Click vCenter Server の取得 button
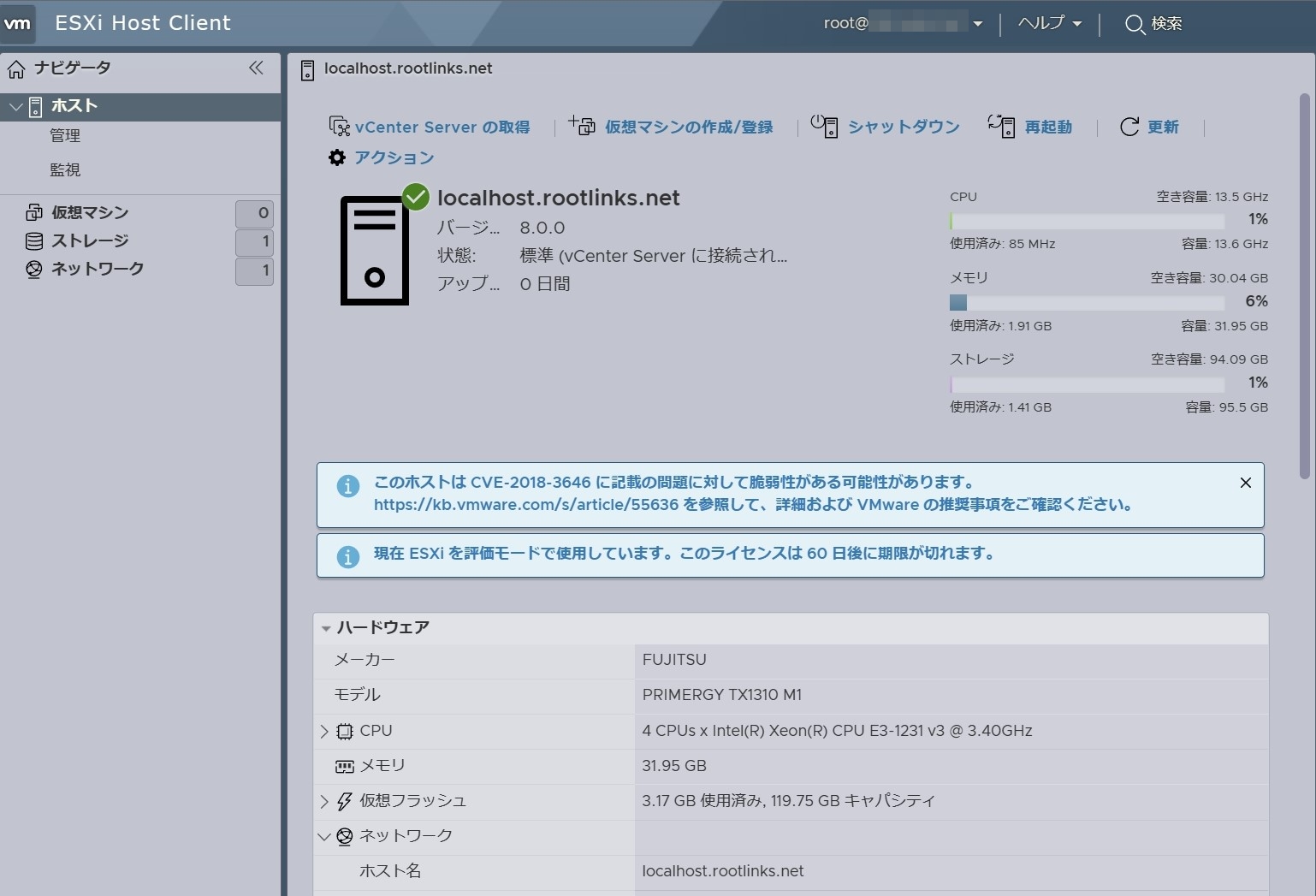Image resolution: width=1316 pixels, height=896 pixels. 430,127
